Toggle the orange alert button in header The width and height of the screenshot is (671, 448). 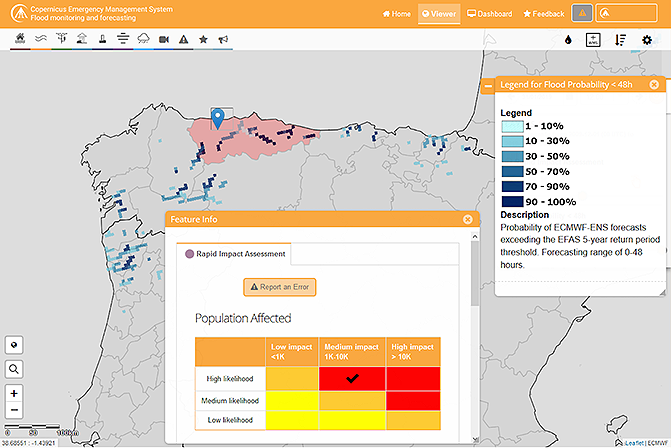[x=584, y=14]
